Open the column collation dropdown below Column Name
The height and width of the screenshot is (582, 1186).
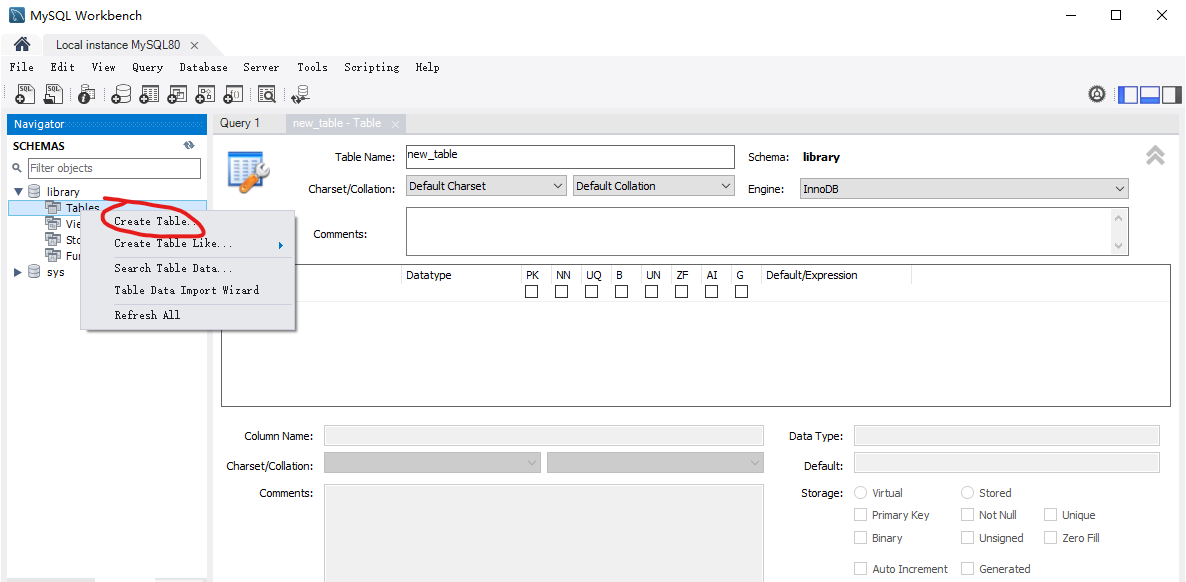[x=655, y=462]
